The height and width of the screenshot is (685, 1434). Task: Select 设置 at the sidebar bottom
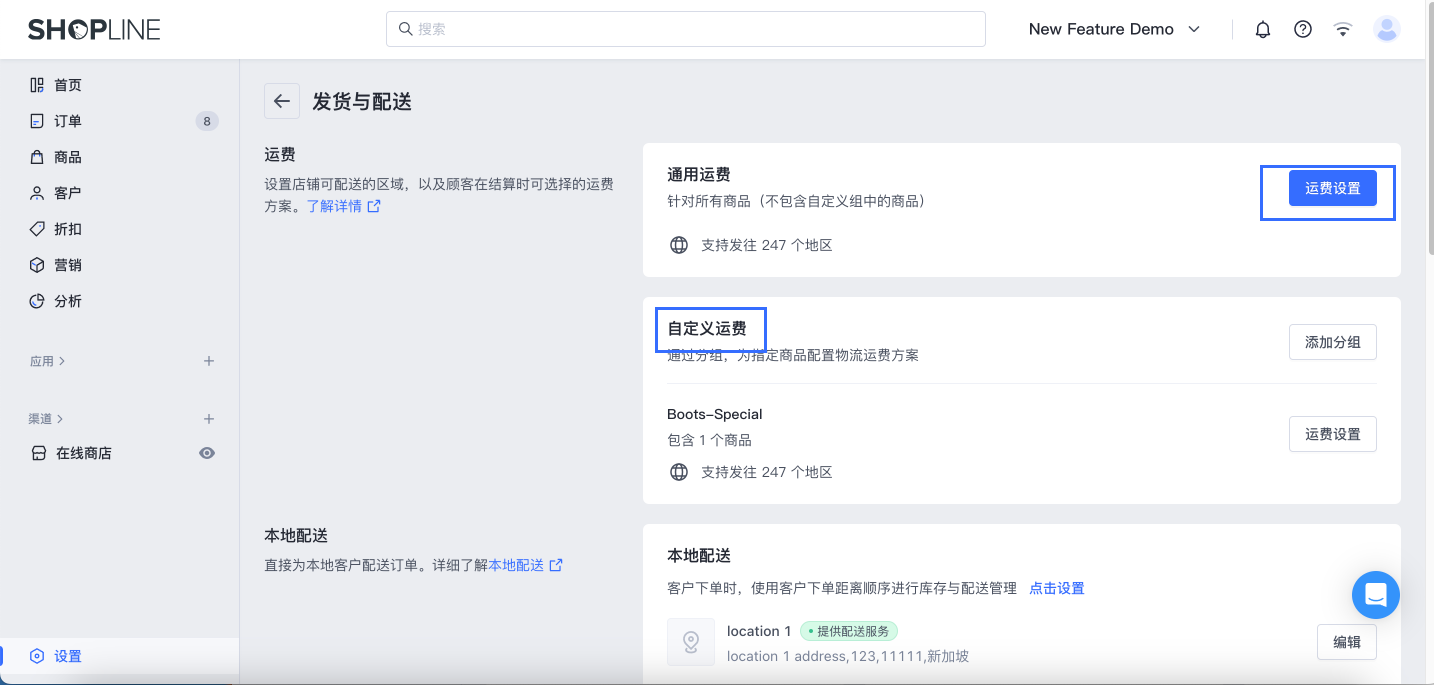[x=68, y=656]
